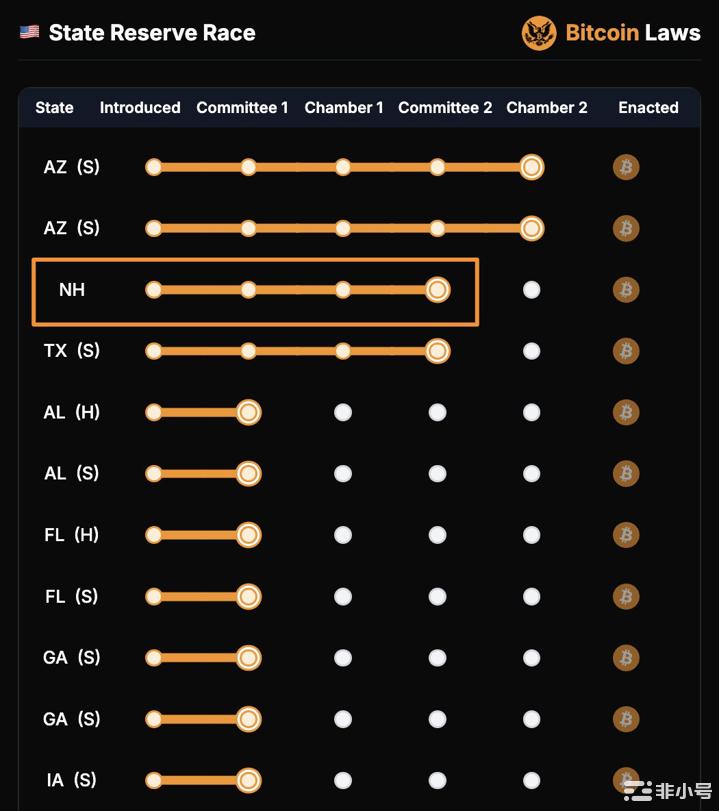Click the Committee 2 ringed marker for NH

tap(438, 290)
